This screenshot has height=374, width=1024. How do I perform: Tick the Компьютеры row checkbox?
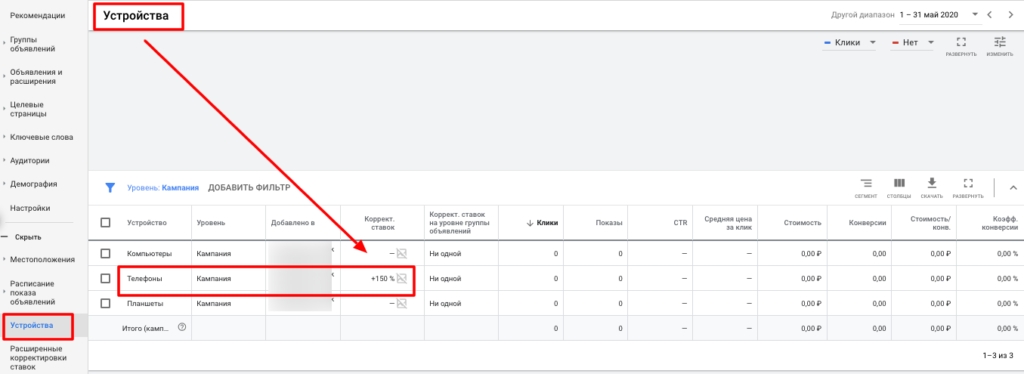106,253
